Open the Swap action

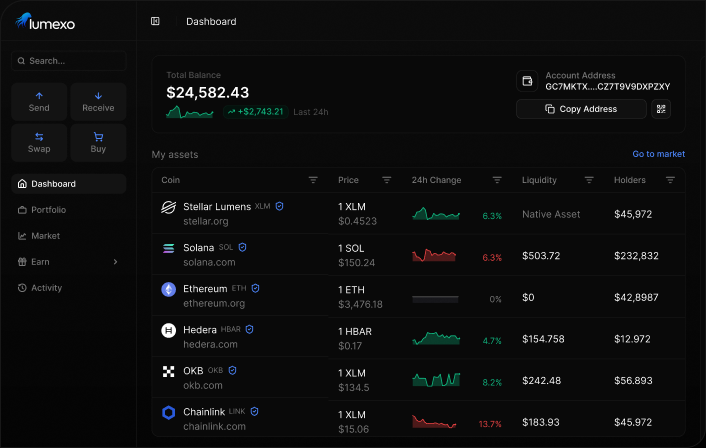pyautogui.click(x=39, y=143)
